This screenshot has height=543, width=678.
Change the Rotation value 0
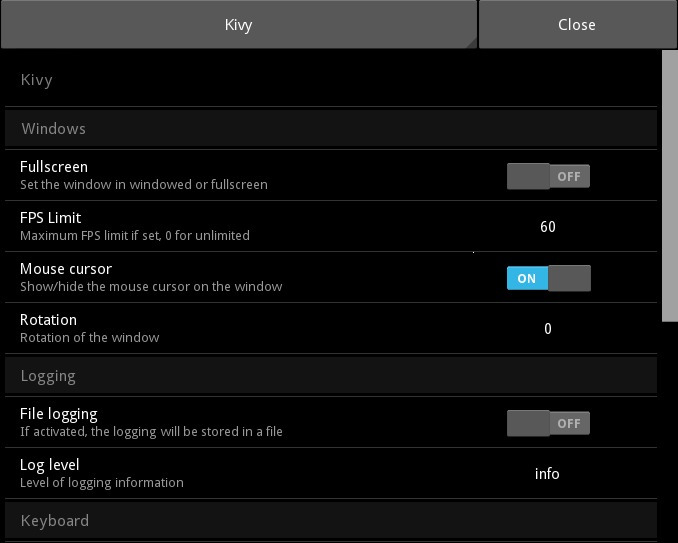547,329
